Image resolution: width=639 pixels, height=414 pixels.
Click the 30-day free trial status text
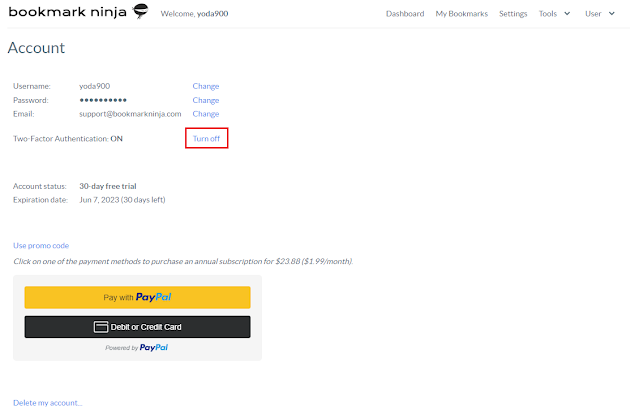[x=108, y=186]
